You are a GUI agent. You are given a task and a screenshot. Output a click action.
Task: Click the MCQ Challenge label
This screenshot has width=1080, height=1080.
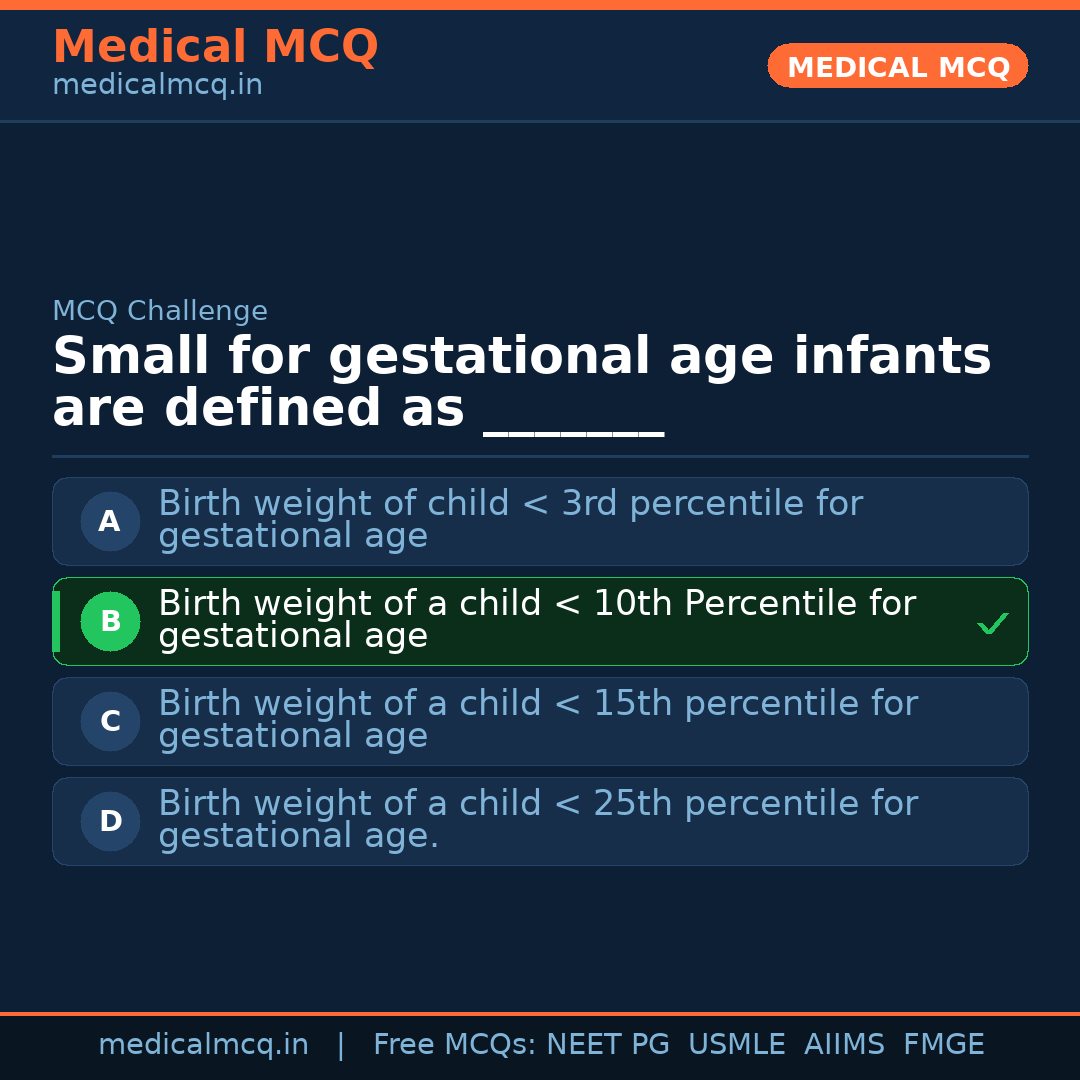160,311
